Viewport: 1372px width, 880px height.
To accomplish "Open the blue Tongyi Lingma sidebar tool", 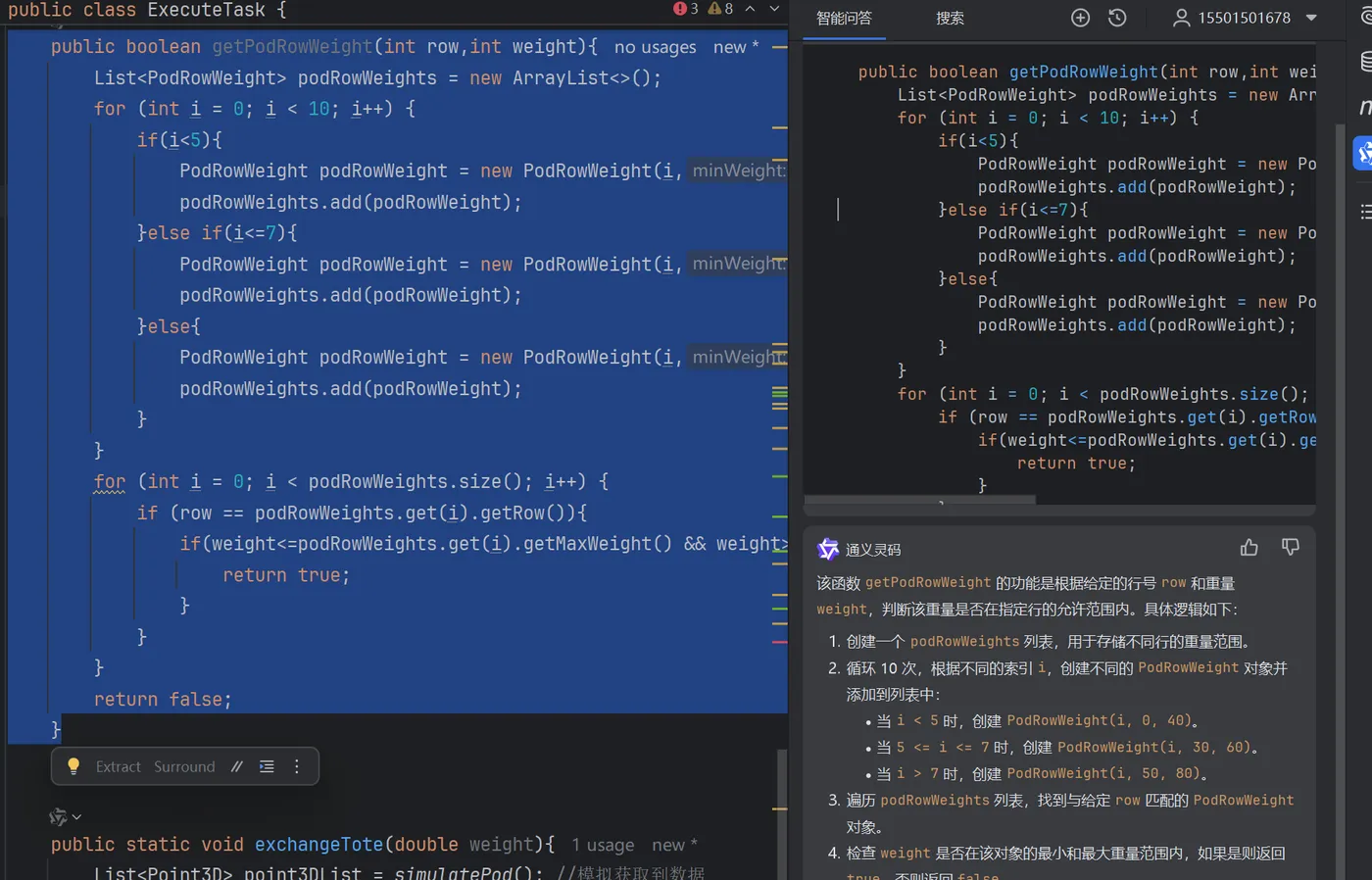I will point(1363,154).
